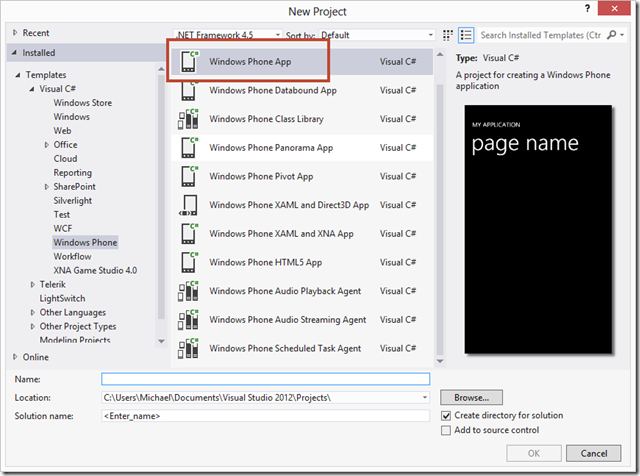Click the Audio Streaming Agent icon
This screenshot has width=640, height=476.
(x=189, y=320)
